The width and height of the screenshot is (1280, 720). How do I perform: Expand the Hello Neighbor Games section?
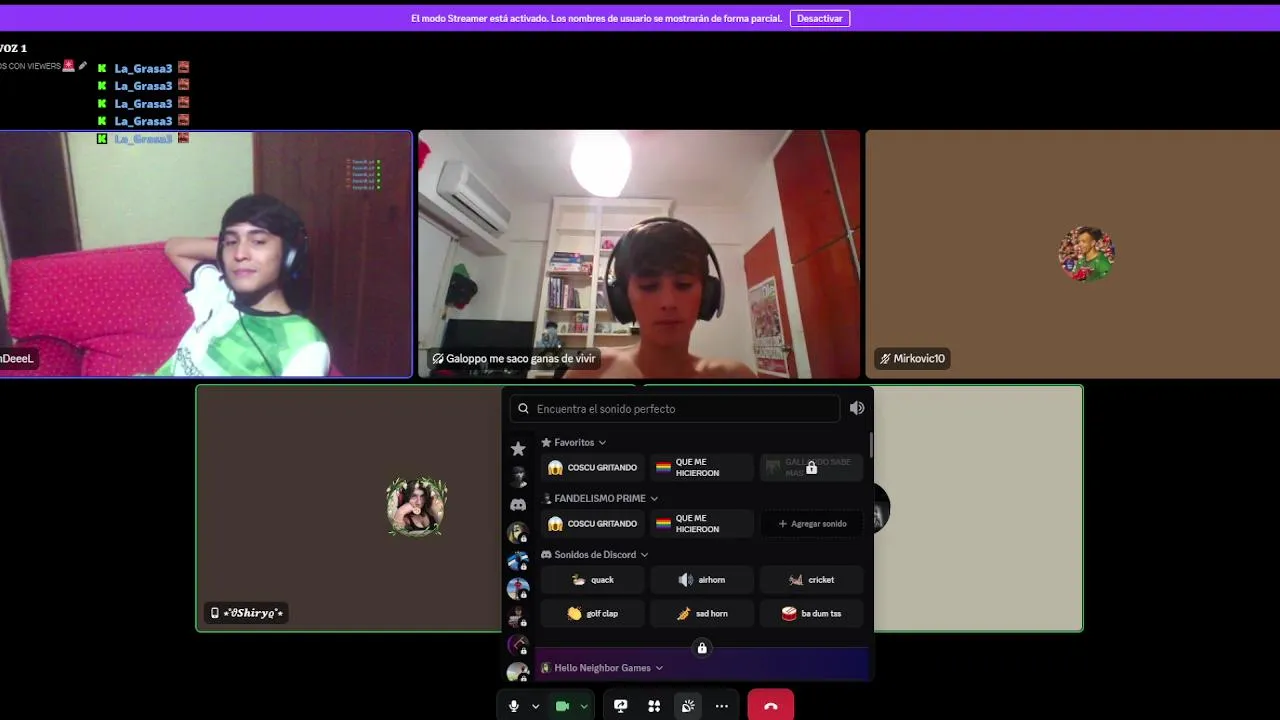coord(602,668)
